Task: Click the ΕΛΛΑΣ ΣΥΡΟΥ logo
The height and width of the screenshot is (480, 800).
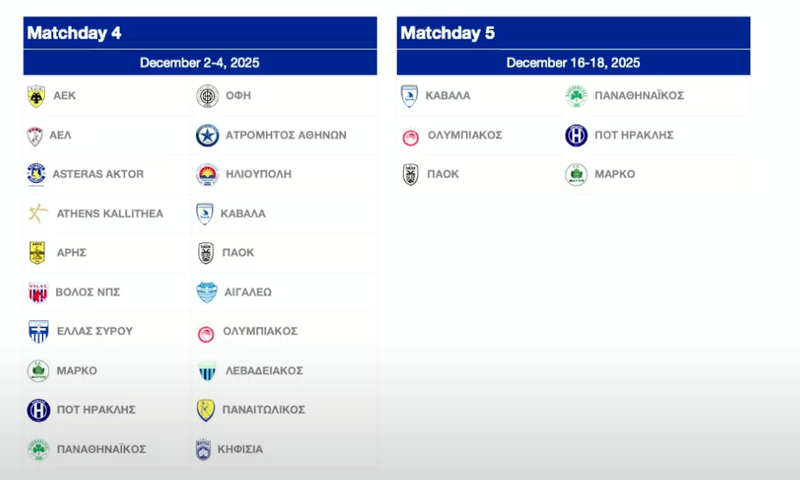Action: point(37,331)
